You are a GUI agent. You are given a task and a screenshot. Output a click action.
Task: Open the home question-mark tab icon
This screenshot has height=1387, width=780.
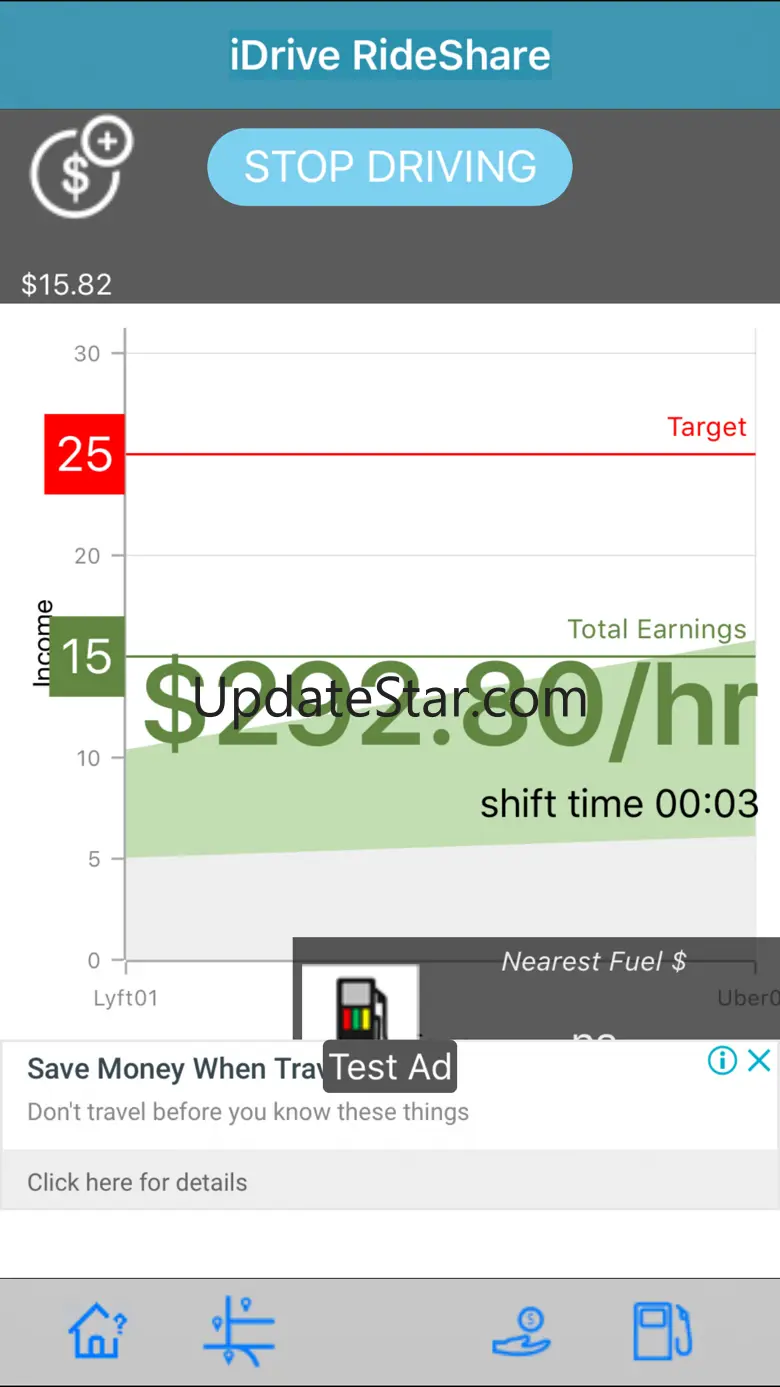[97, 1331]
